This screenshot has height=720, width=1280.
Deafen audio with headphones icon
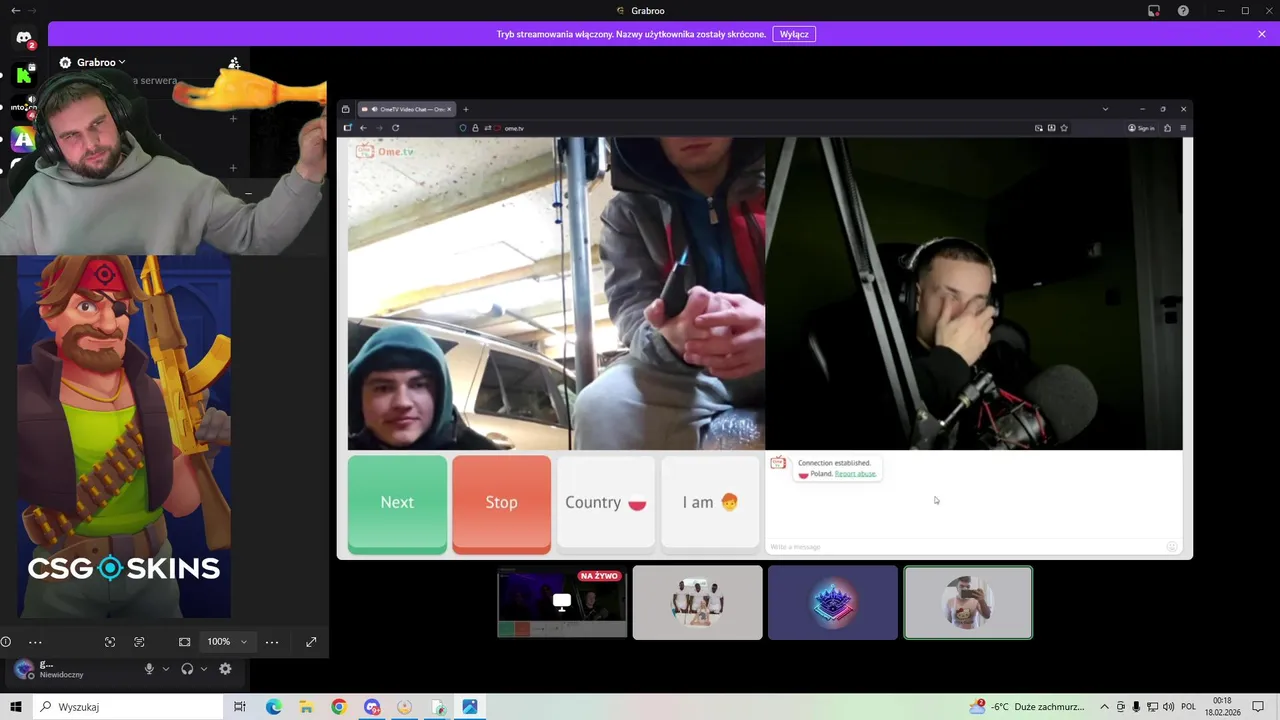point(187,669)
